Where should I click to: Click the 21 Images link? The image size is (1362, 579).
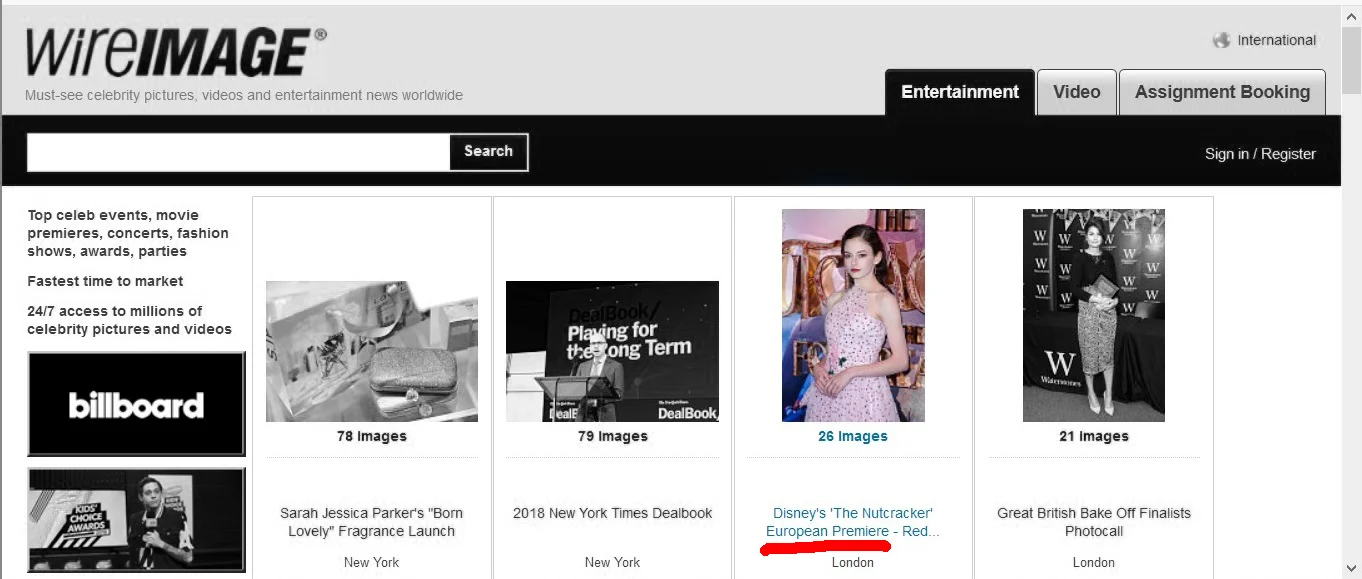coord(1094,436)
